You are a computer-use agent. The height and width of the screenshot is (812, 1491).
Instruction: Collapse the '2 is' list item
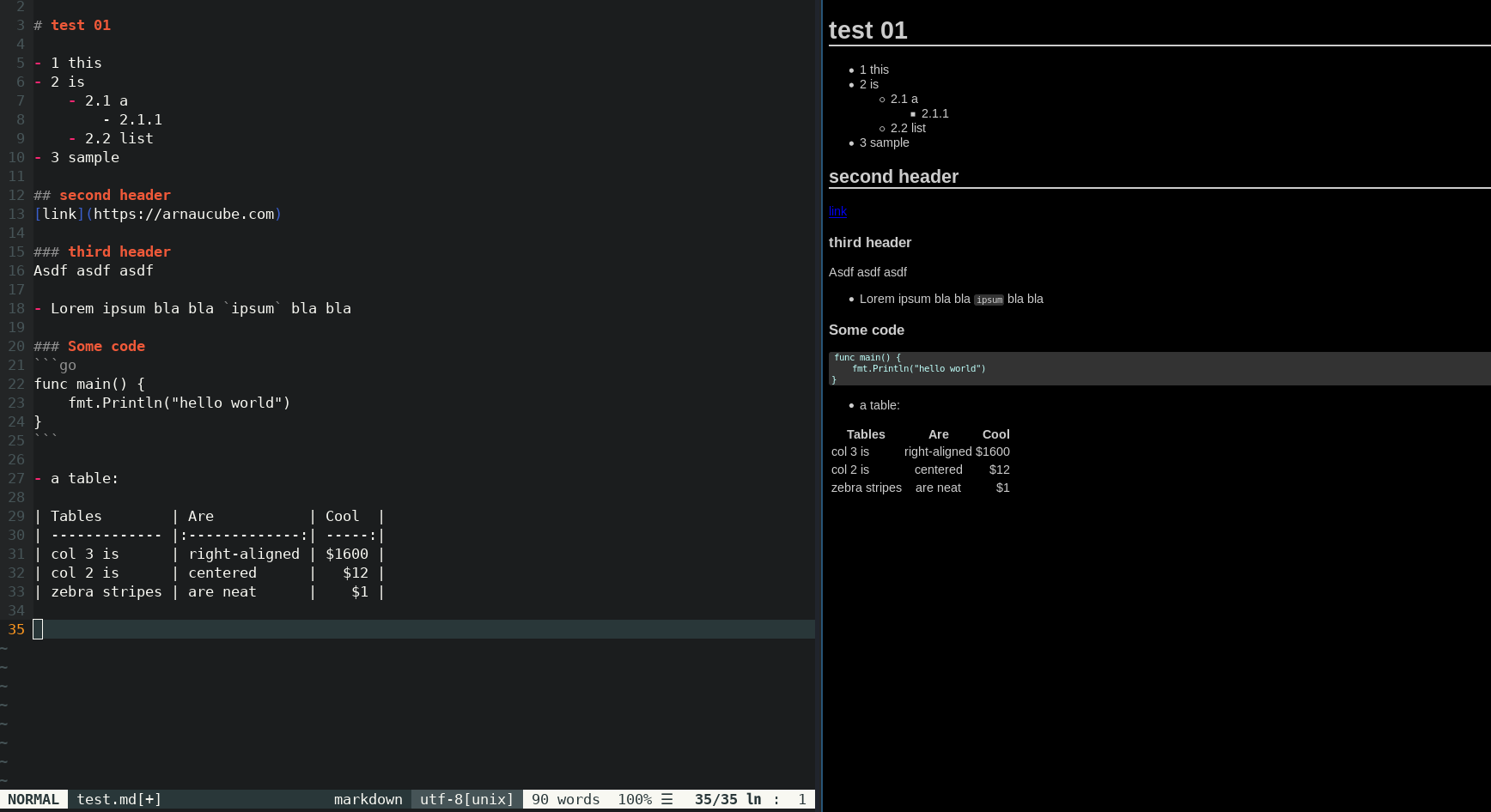tap(869, 84)
